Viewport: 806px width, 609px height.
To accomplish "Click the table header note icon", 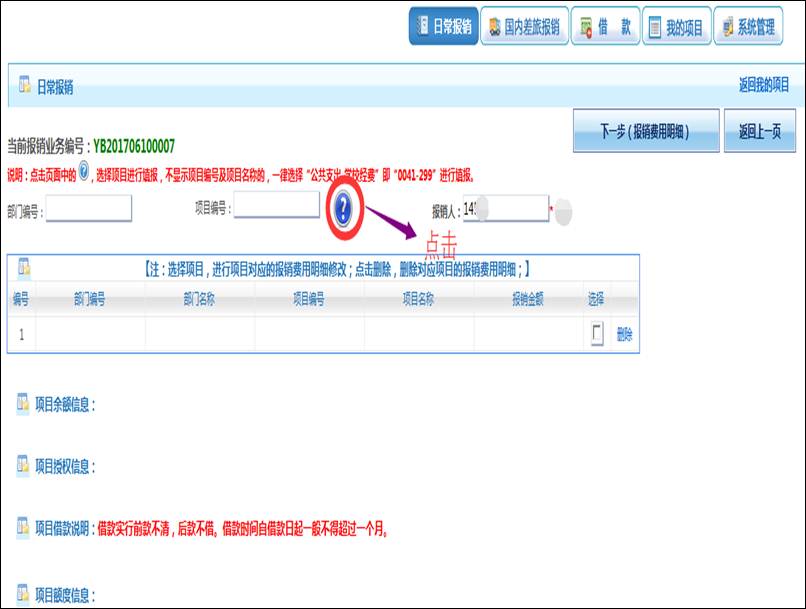I will (x=23, y=268).
